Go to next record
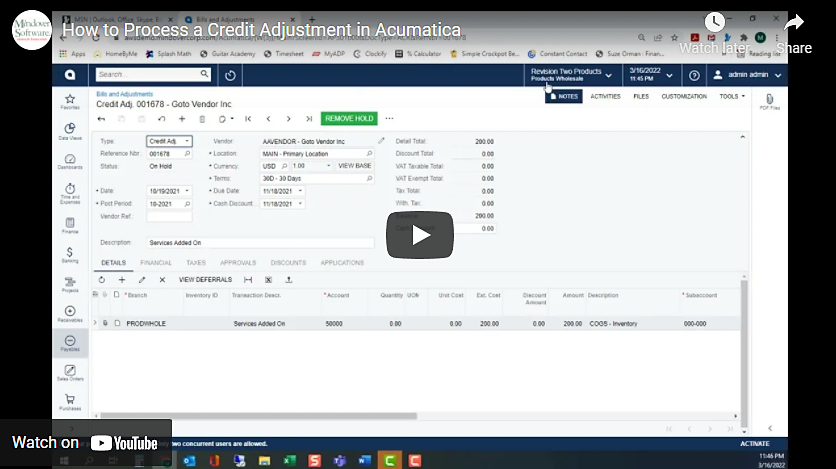 click(288, 119)
